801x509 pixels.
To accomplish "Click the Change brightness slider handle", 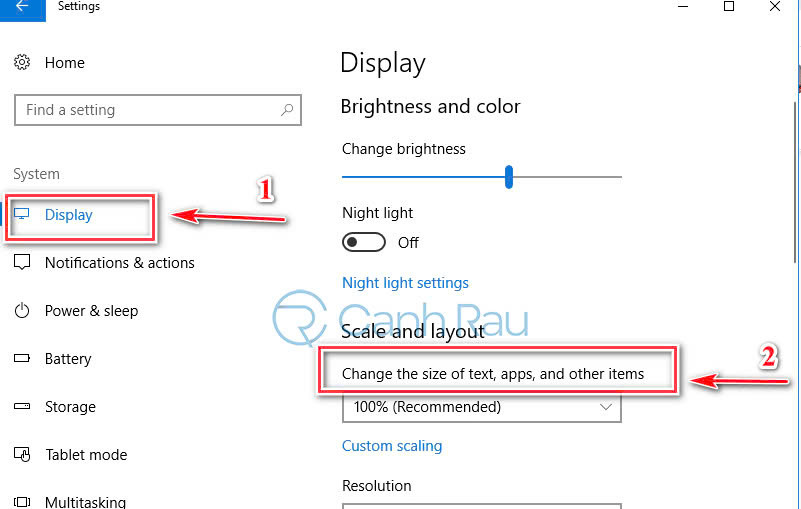I will 509,177.
